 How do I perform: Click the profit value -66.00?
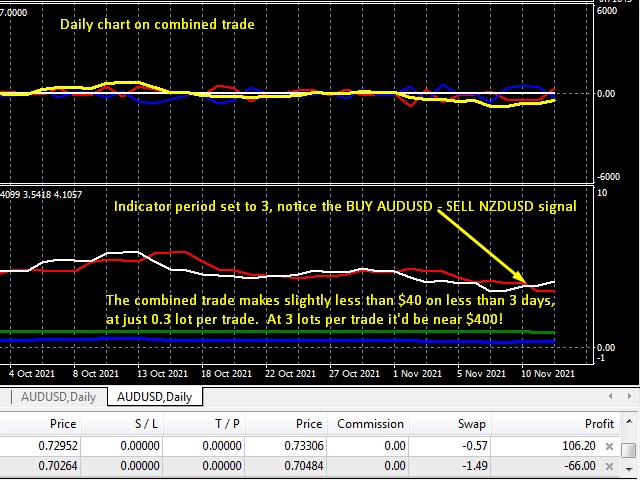coord(580,466)
